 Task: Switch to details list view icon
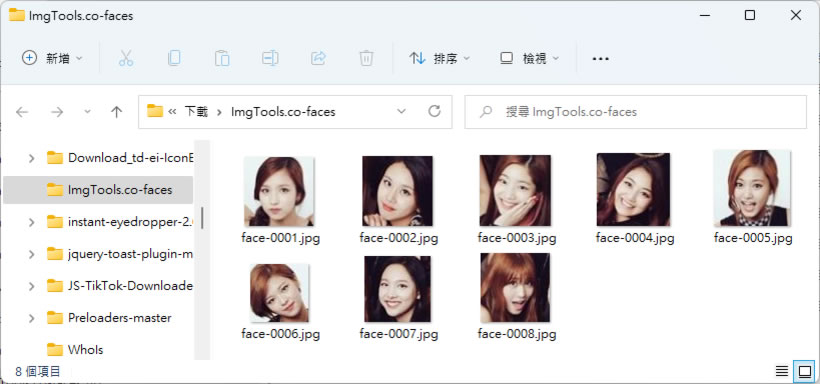(x=782, y=371)
